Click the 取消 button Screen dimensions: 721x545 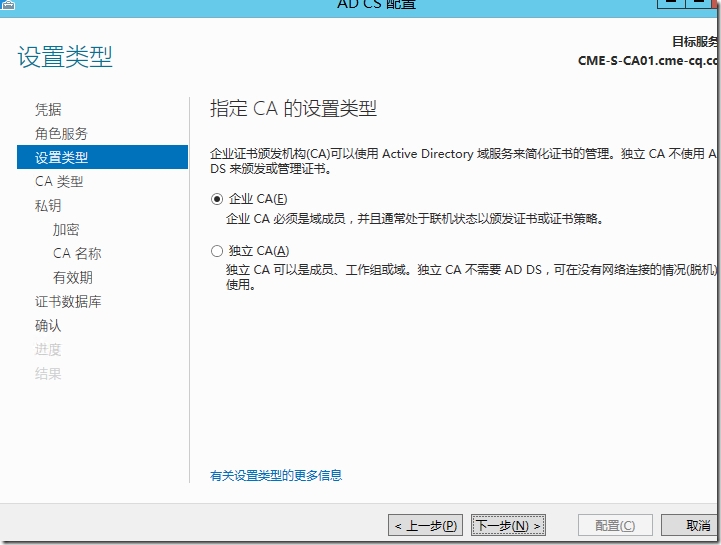click(691, 525)
